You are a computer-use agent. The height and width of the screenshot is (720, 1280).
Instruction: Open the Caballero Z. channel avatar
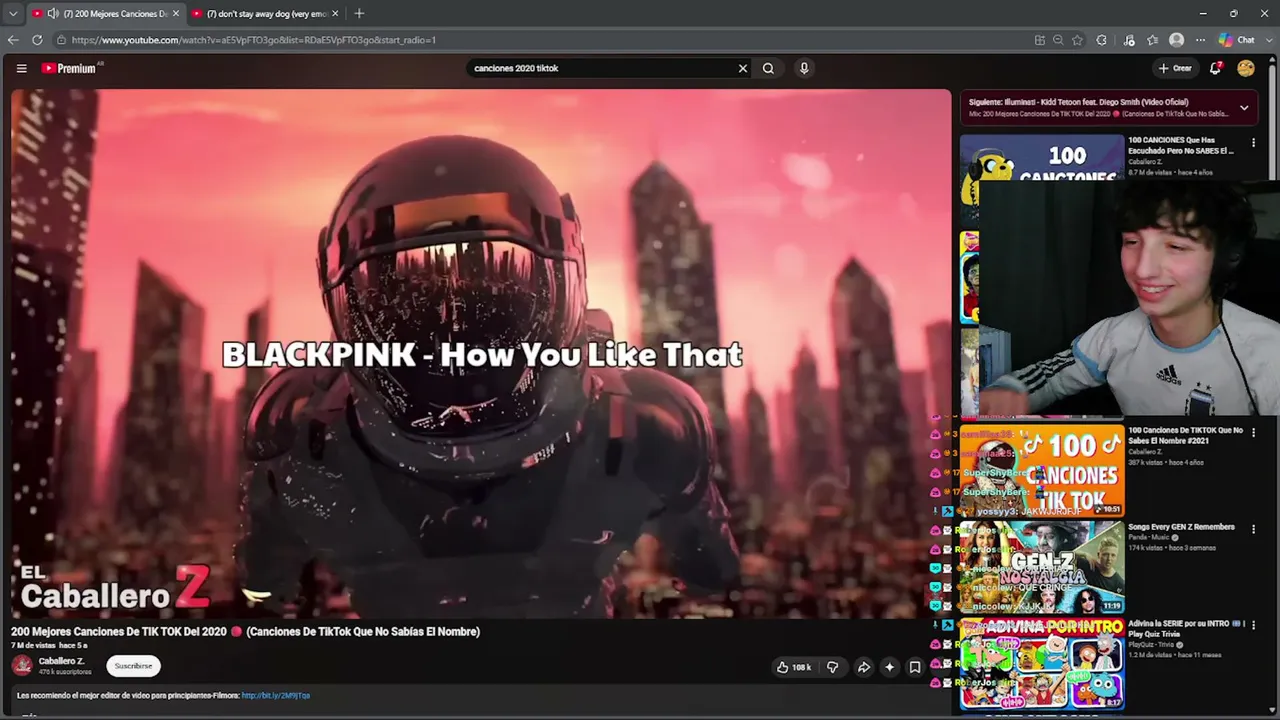[x=22, y=666]
